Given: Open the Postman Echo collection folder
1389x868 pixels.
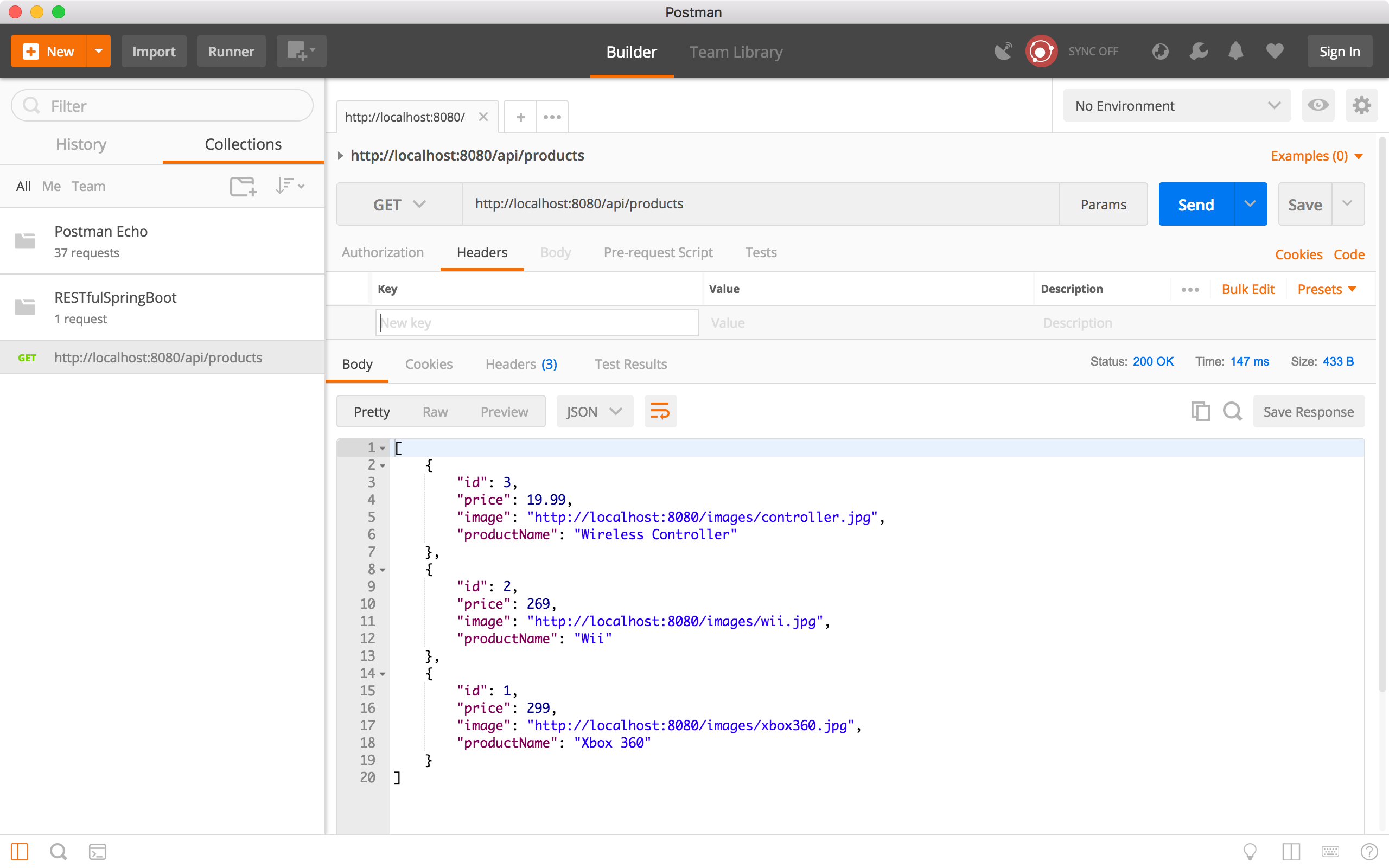Looking at the screenshot, I should (x=162, y=241).
